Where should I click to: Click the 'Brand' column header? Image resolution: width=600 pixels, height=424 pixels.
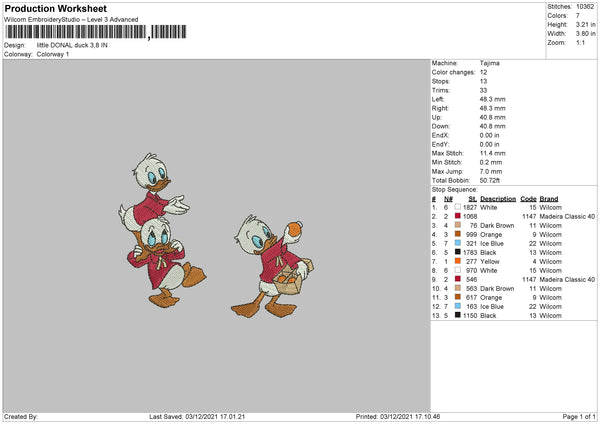click(549, 199)
